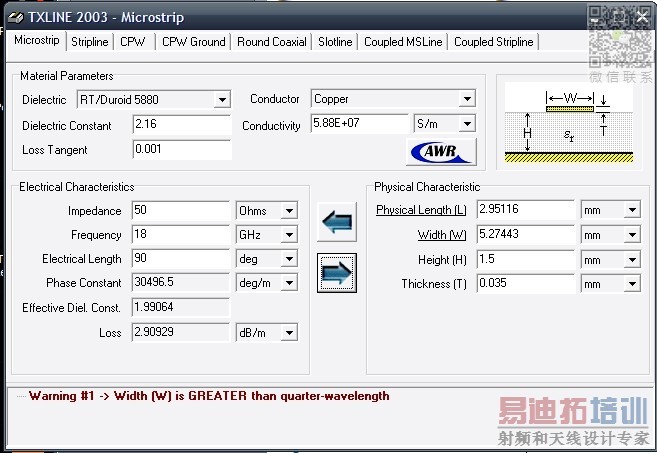Click the Conductivity field 5.88E+07
Viewport: 657px width, 453px height.
[x=360, y=123]
